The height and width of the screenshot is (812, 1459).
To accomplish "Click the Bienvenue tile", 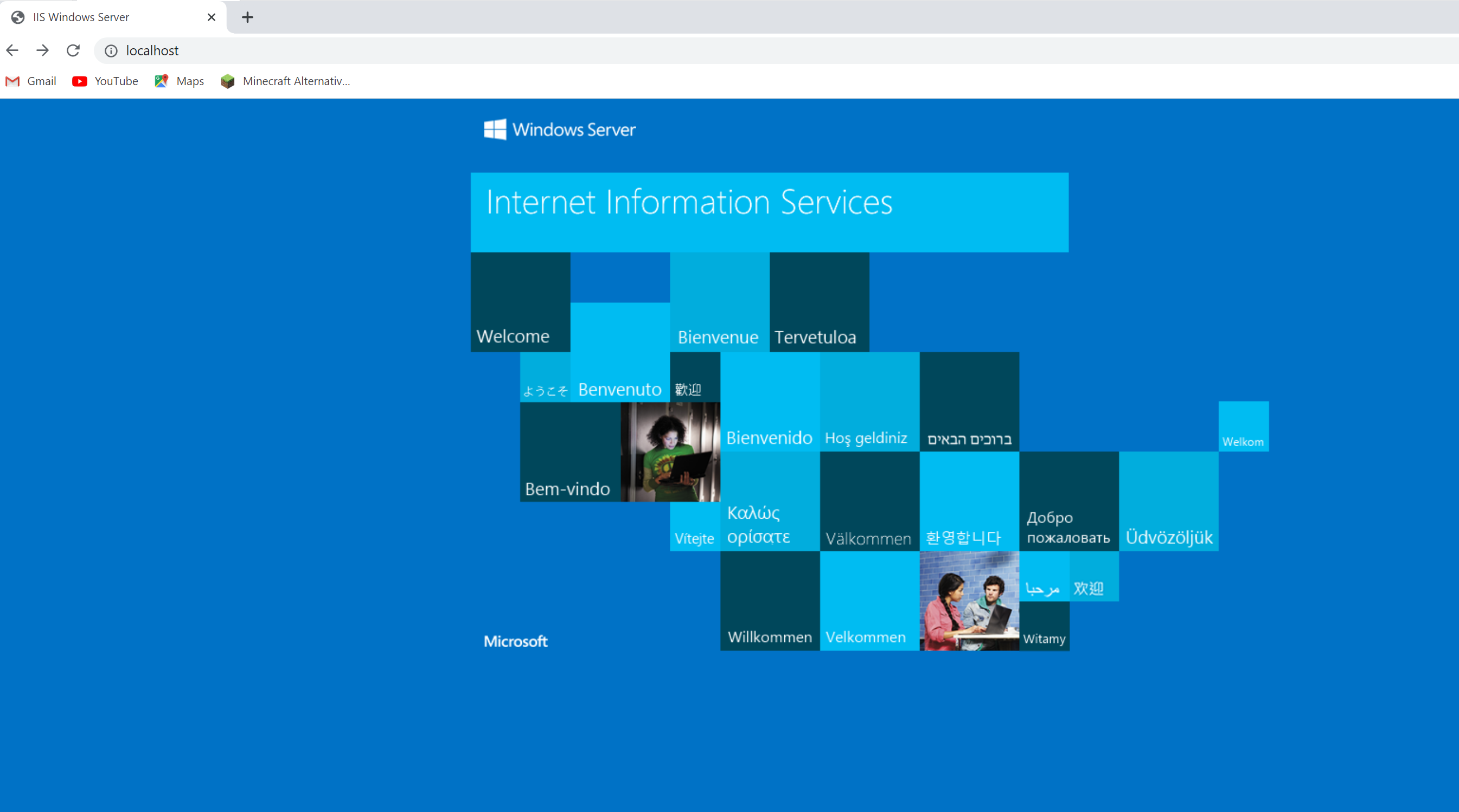I will coord(719,301).
